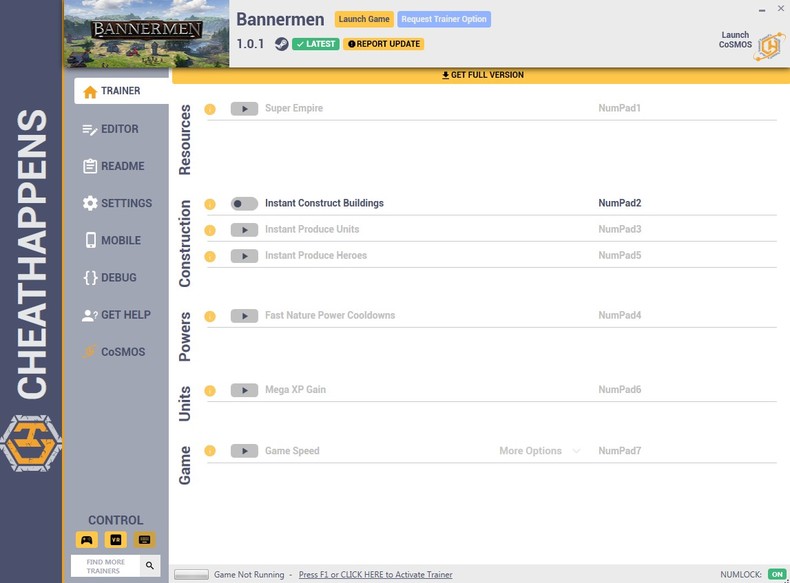Enable the Game Speed cheat
This screenshot has height=583, width=790.
pyautogui.click(x=244, y=451)
